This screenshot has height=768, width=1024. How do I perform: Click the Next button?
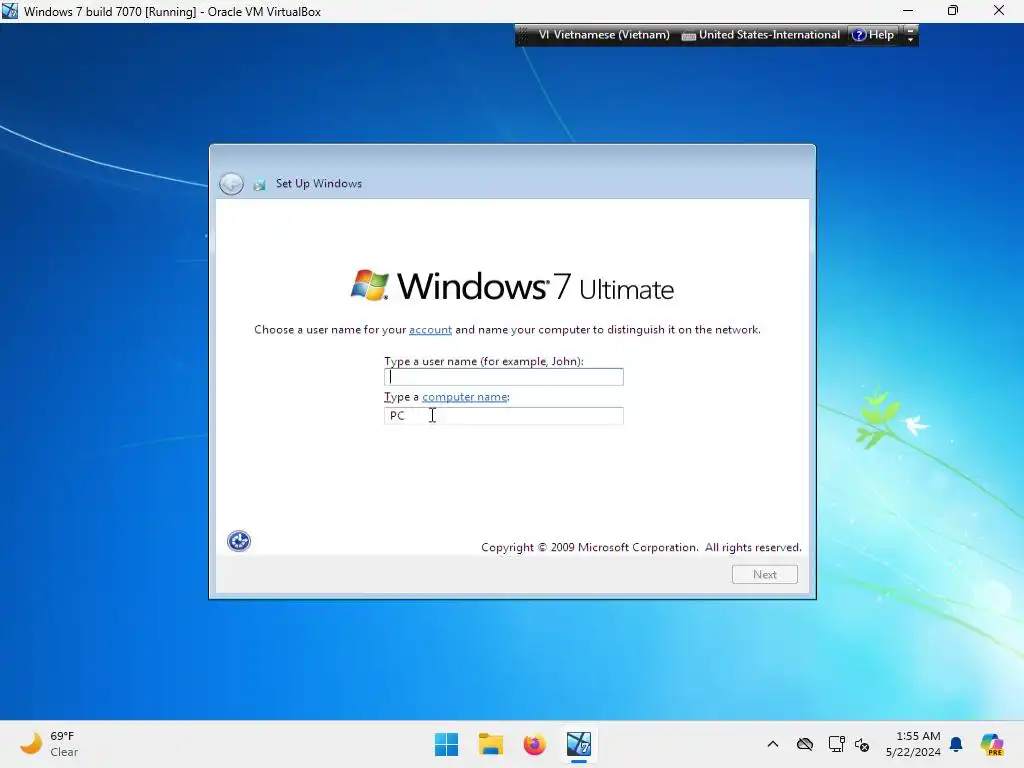(x=765, y=575)
